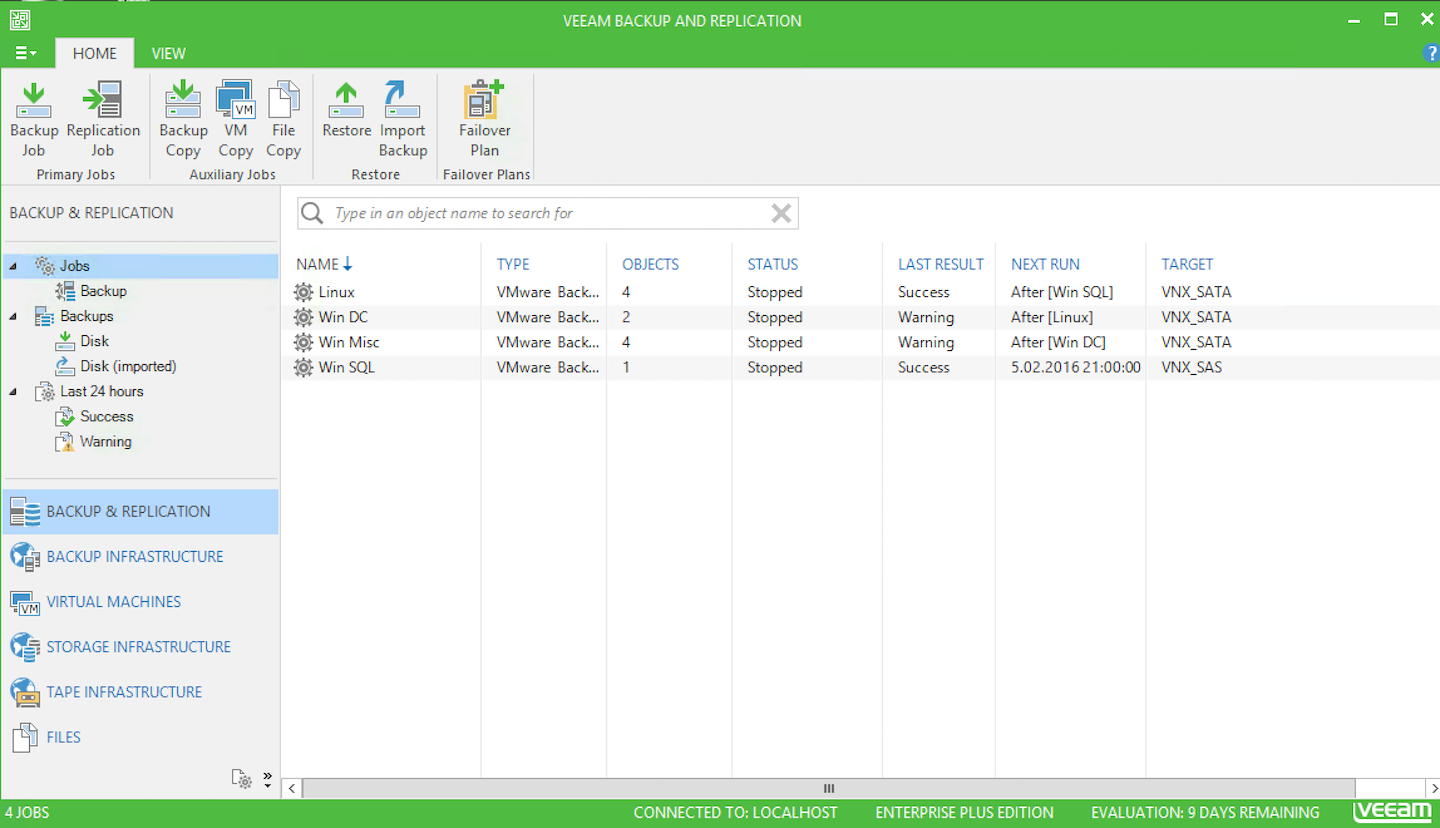
Task: Click the Storage Infrastructure icon
Action: click(x=25, y=647)
